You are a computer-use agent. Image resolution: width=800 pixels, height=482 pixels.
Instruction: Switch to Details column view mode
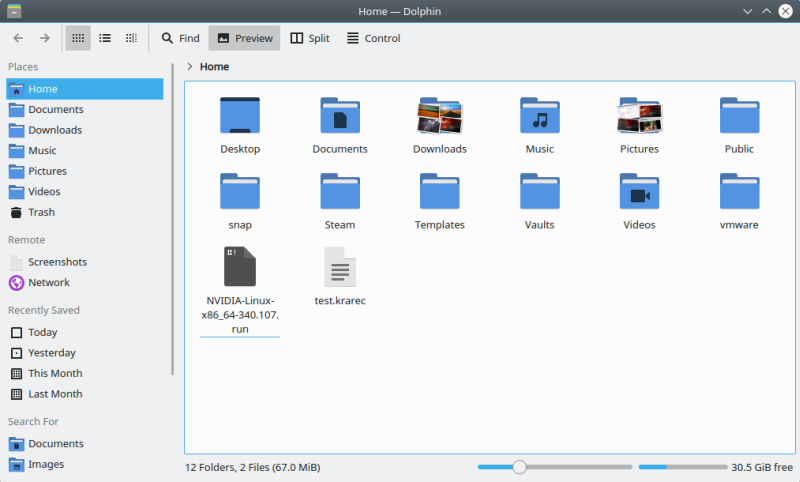click(x=131, y=38)
